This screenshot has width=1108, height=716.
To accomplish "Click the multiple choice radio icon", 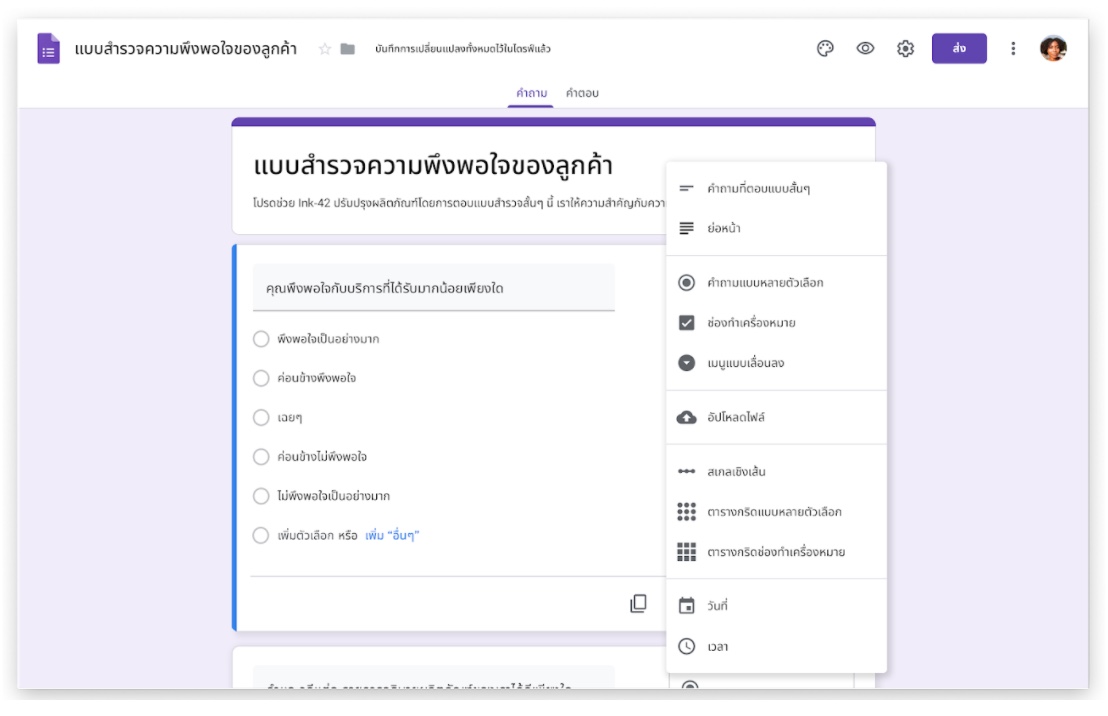I will pyautogui.click(x=686, y=283).
